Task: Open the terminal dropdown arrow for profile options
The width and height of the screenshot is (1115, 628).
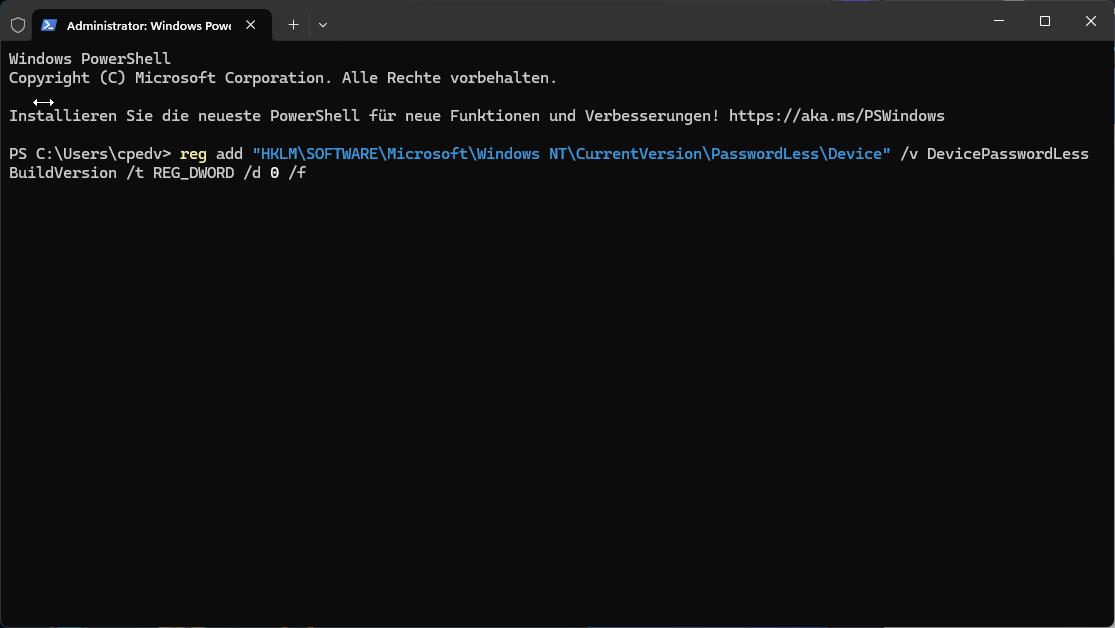Action: coord(322,24)
